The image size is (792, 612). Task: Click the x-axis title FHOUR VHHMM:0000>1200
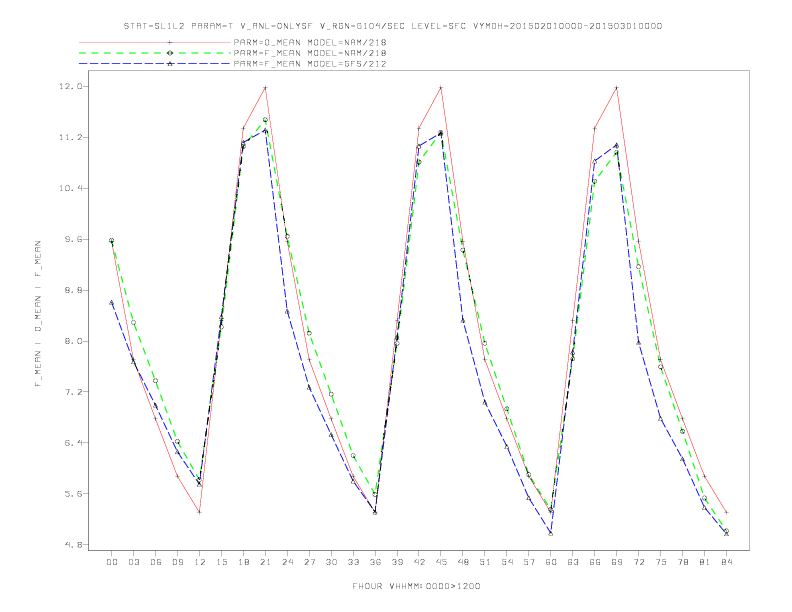click(416, 586)
